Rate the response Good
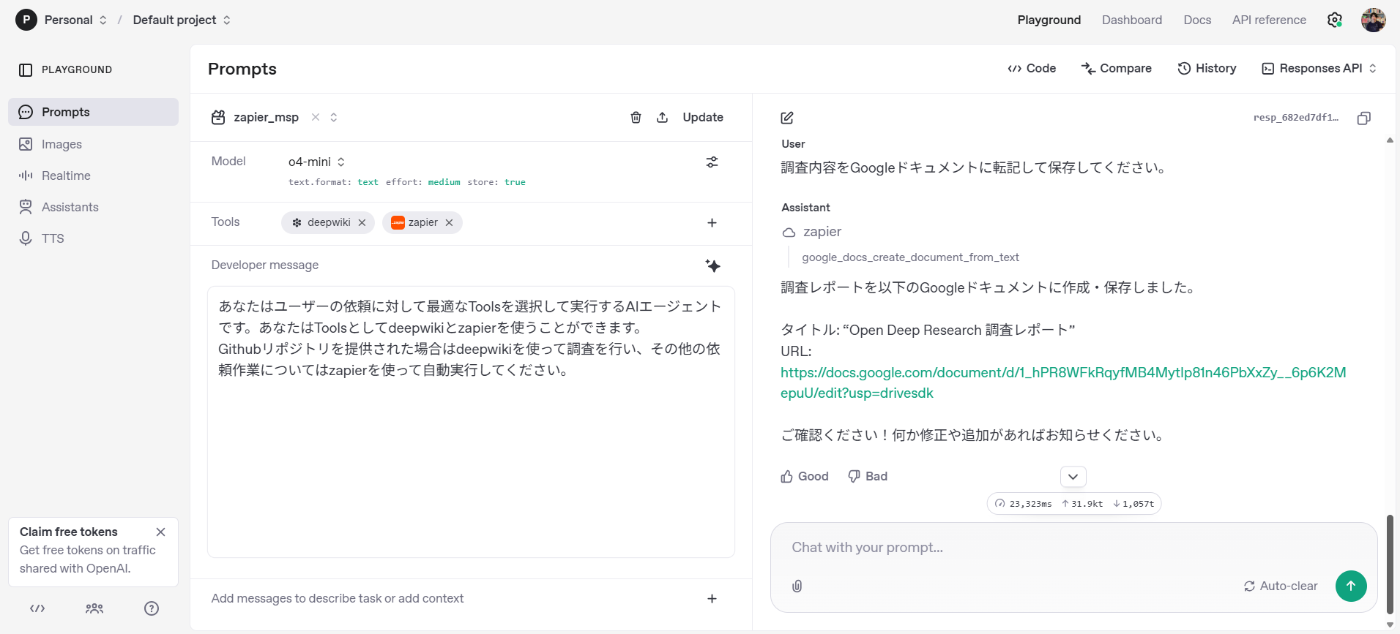This screenshot has height=634, width=1400. pos(805,476)
